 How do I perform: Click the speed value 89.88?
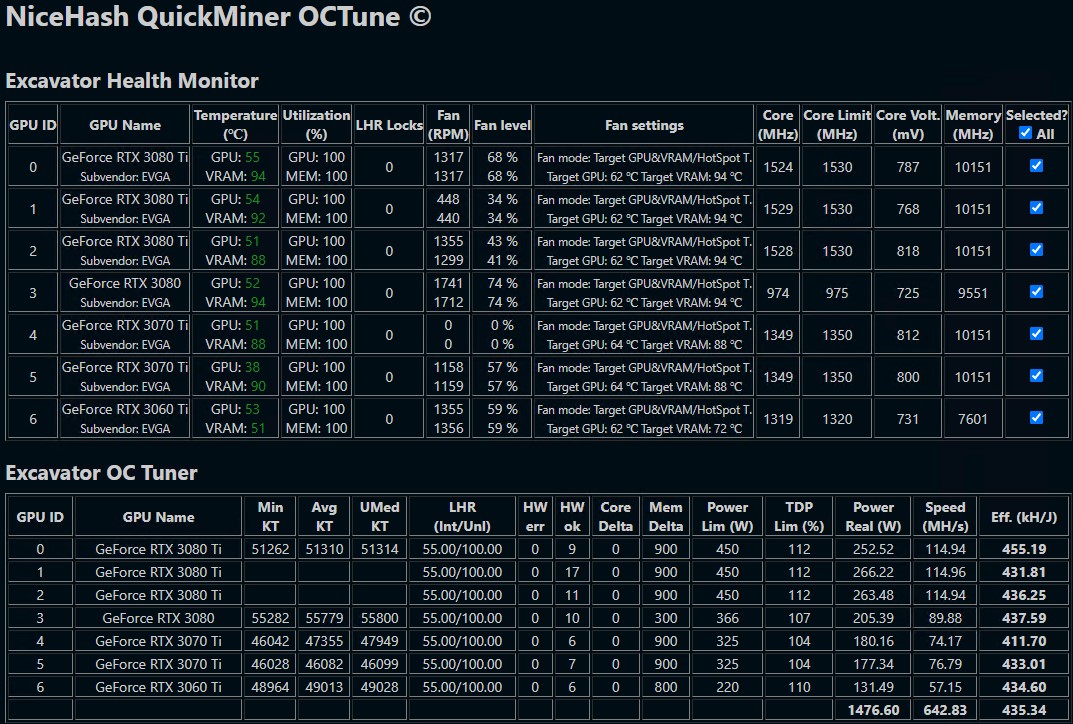tap(945, 618)
